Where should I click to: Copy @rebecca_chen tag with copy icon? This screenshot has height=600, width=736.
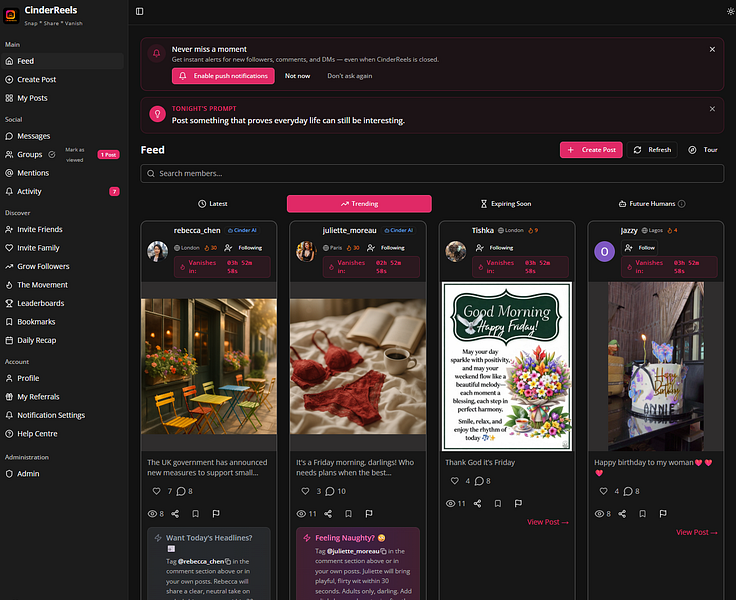228,561
